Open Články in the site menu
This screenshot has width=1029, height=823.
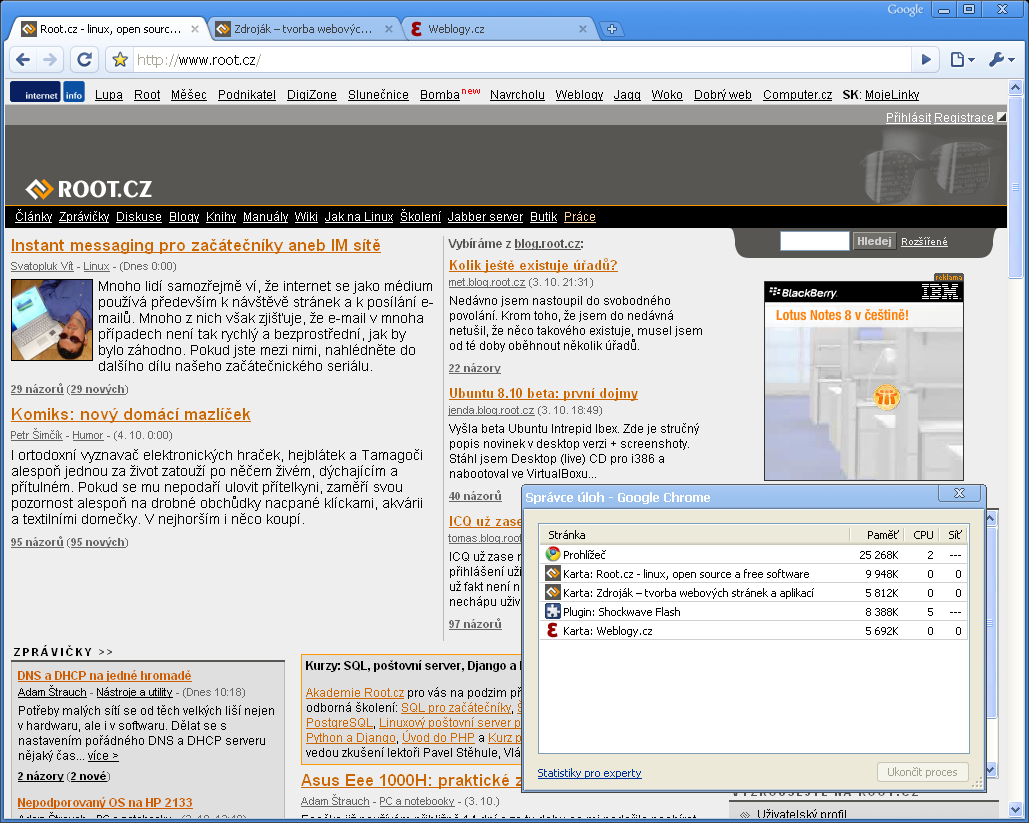click(33, 217)
